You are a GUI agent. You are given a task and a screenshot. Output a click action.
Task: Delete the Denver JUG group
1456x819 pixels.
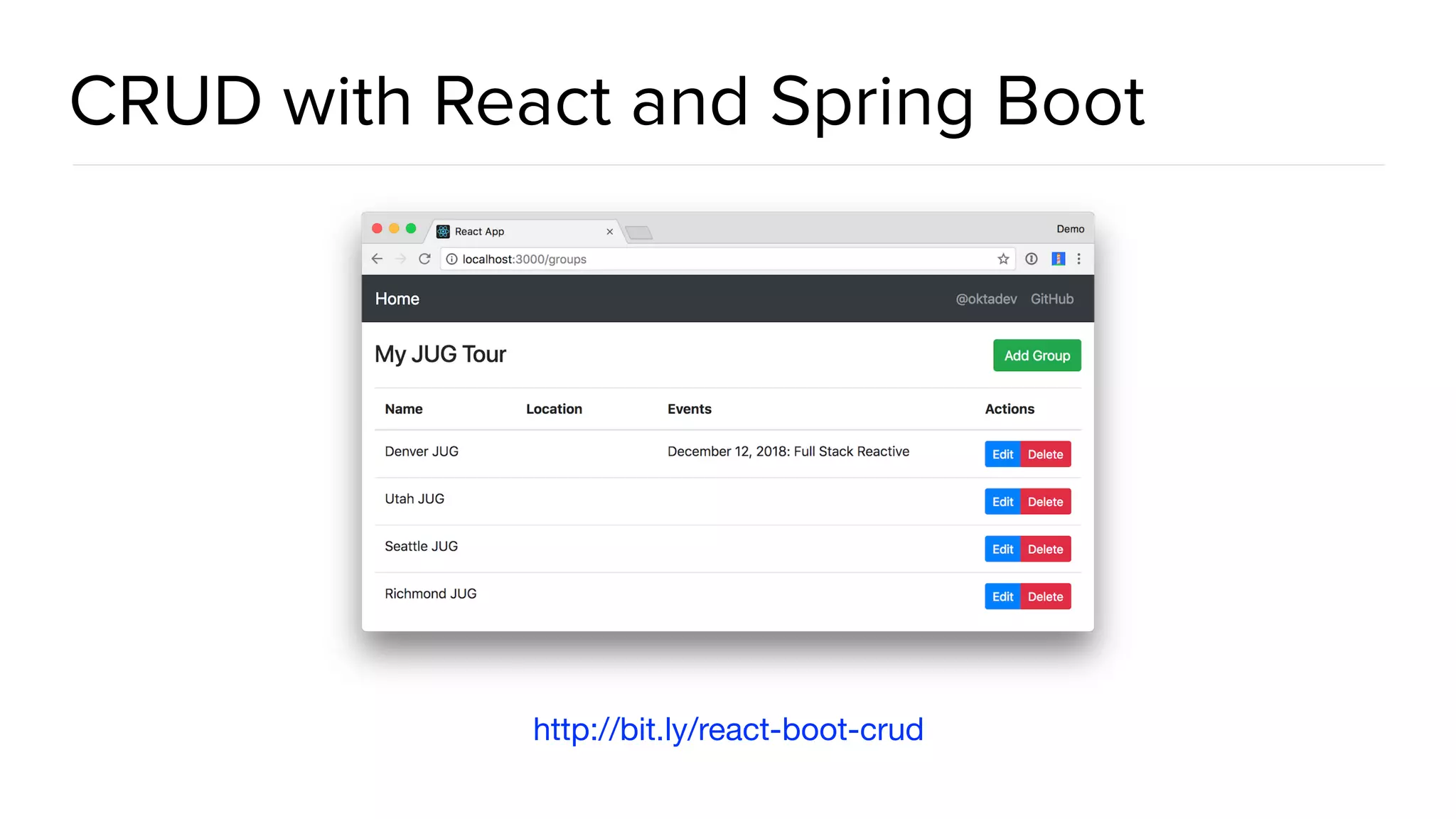[x=1046, y=454]
